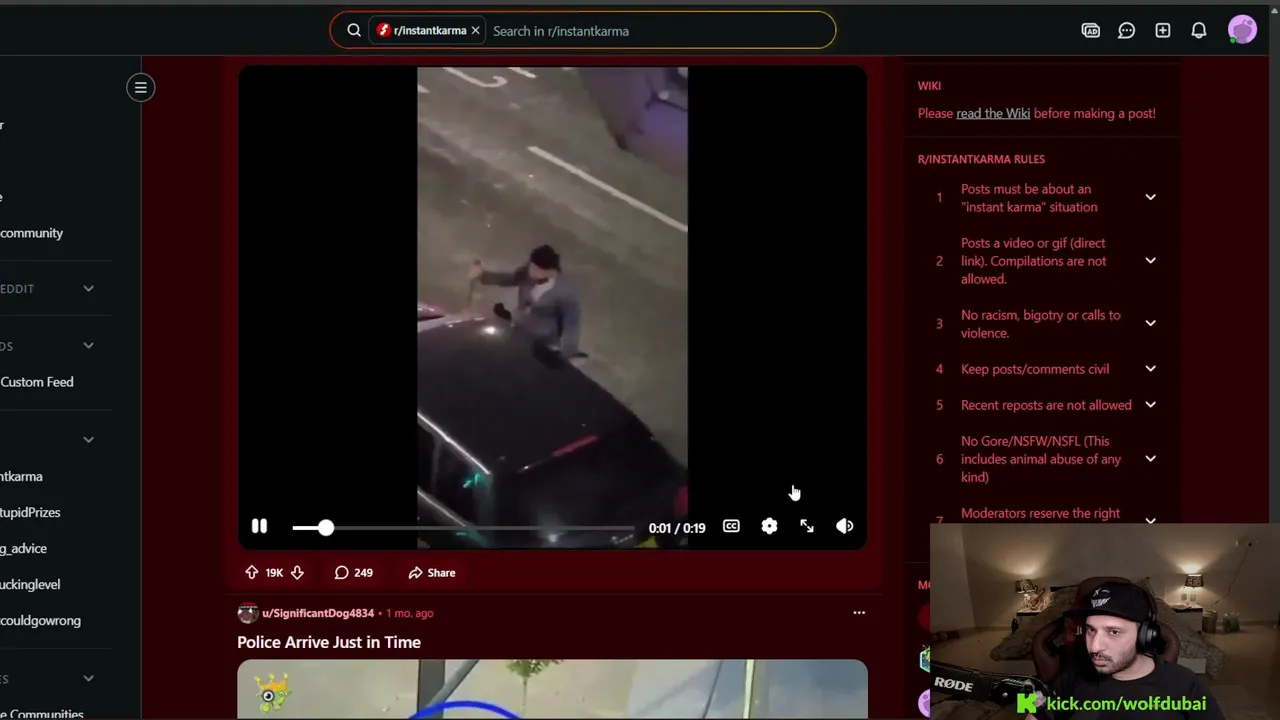Remove the r/instantkarma search filter
Viewport: 1280px width, 720px height.
click(x=475, y=31)
